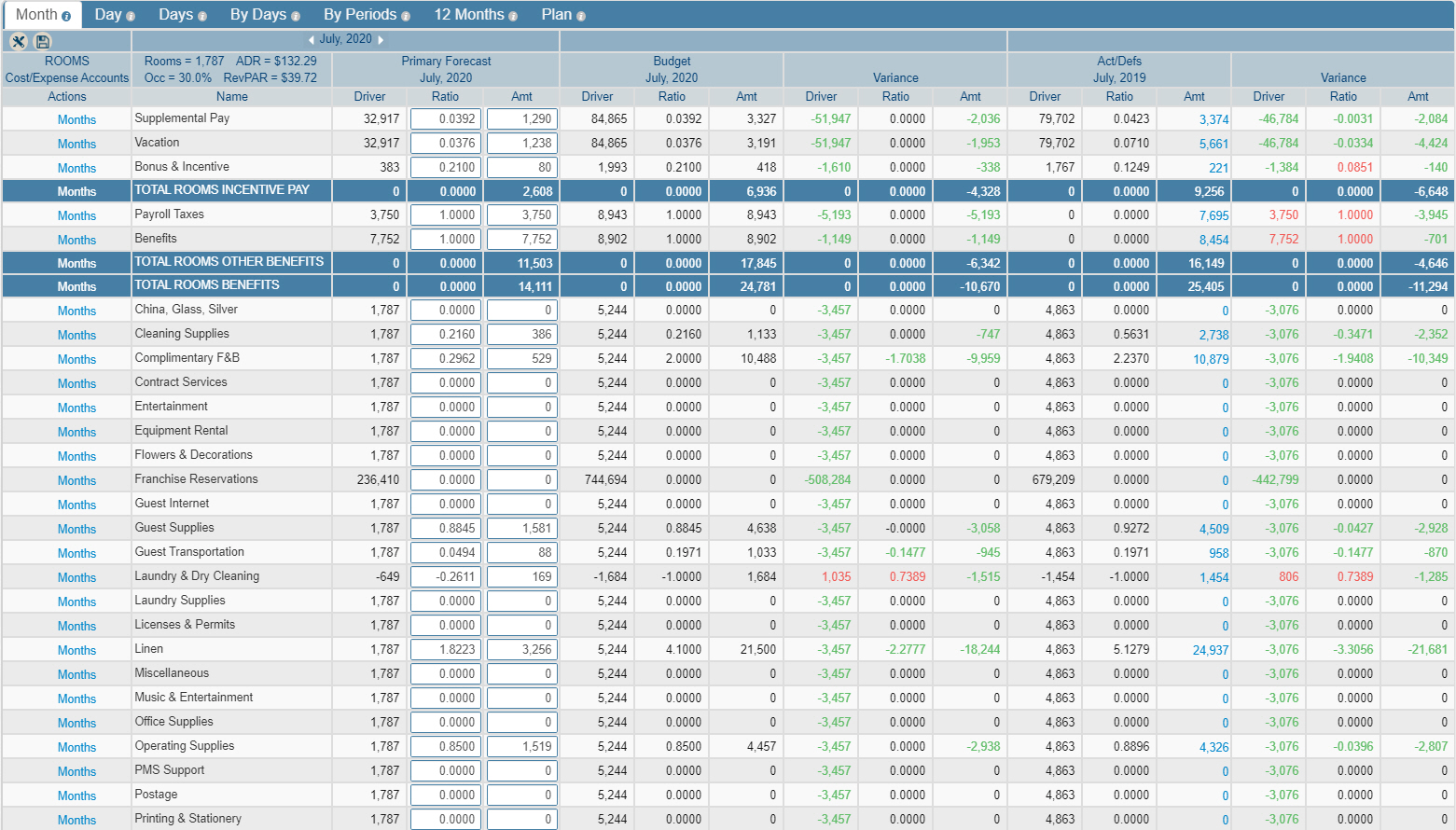Click info icon on Month tab
1456x830 pixels.
pyautogui.click(x=66, y=16)
